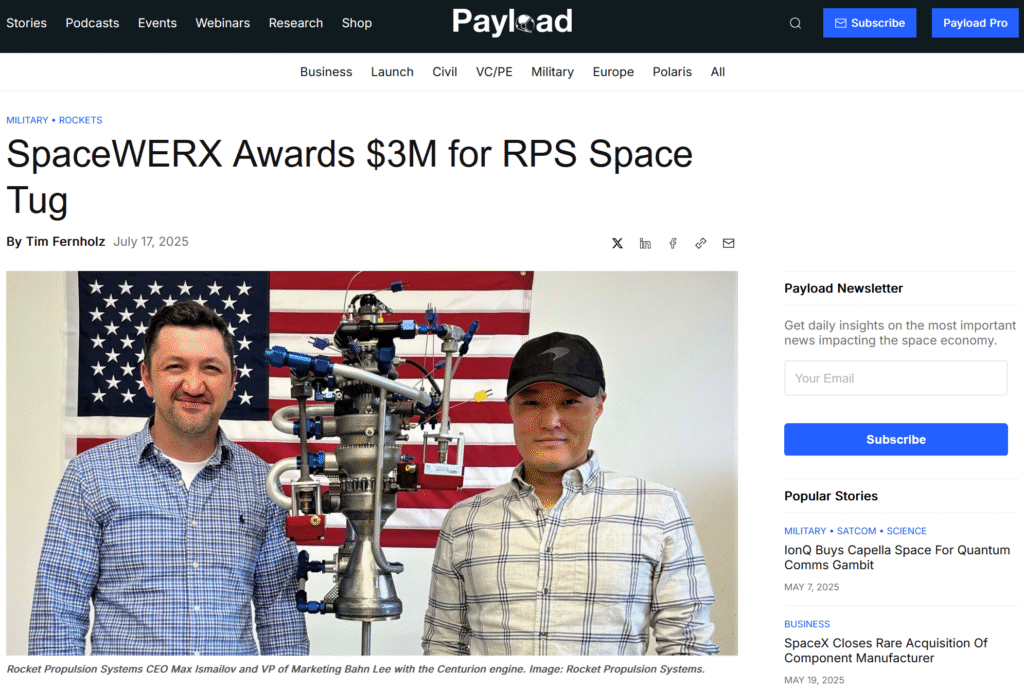Click the photo caption text
The width and height of the screenshot is (1024, 688).
tap(356, 669)
